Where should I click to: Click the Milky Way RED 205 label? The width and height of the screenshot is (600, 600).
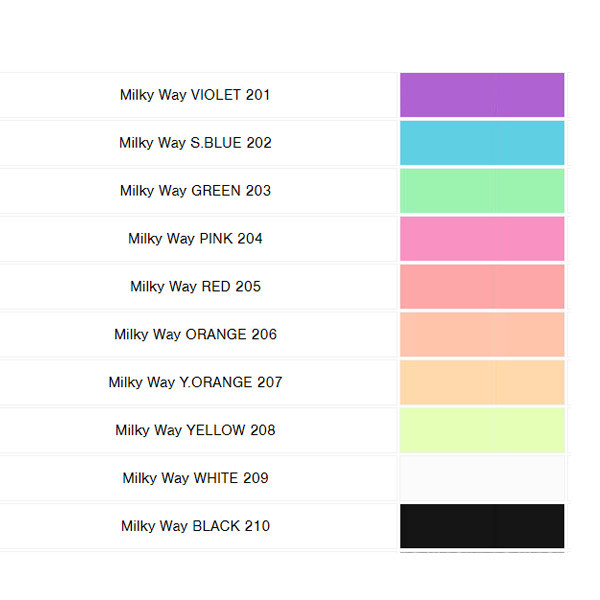(195, 287)
